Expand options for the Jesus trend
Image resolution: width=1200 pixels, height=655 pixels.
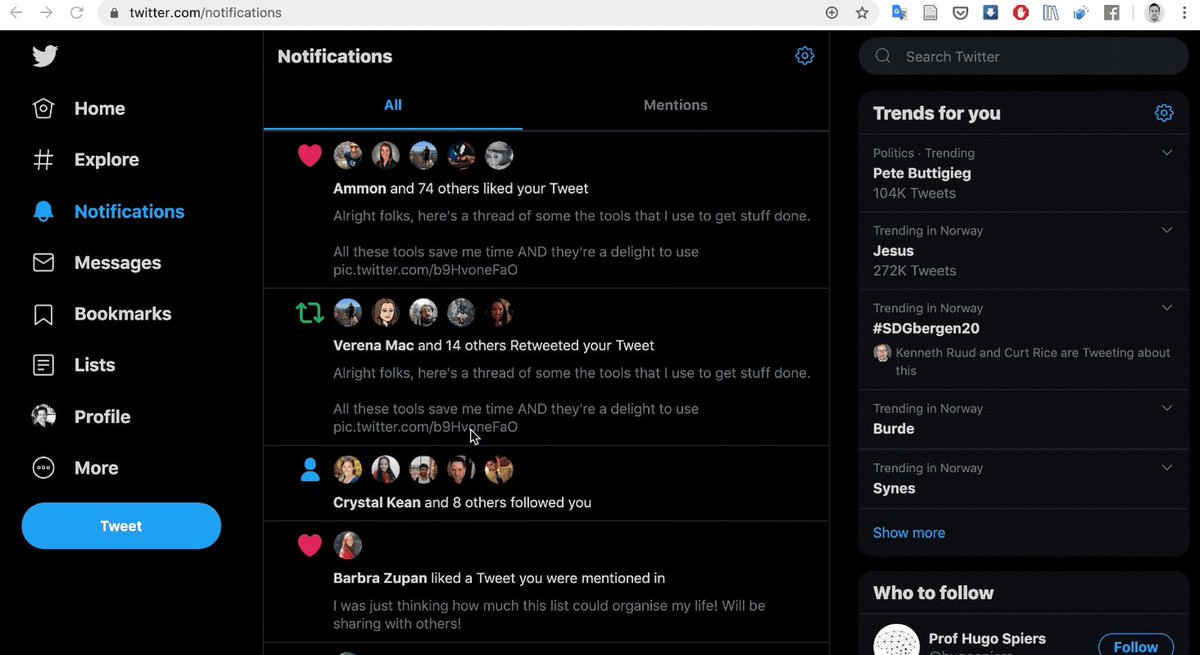(1166, 230)
